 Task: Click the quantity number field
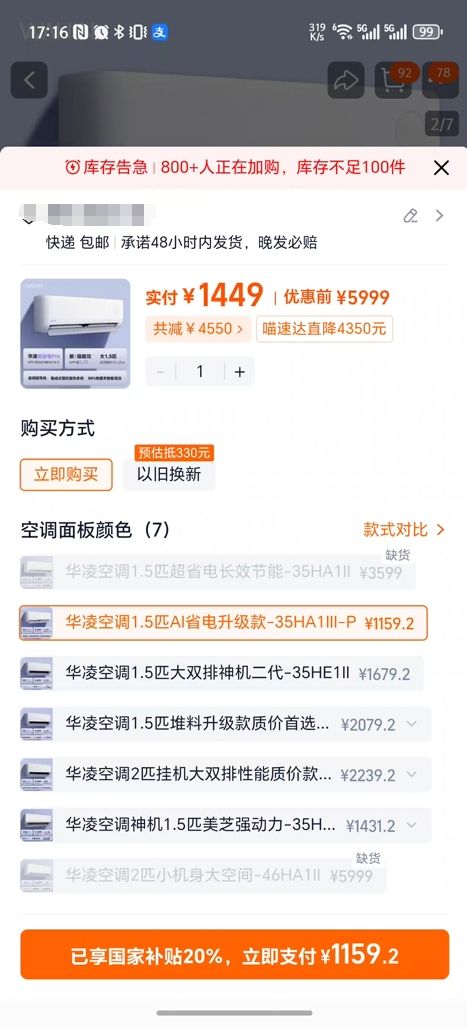[x=200, y=371]
